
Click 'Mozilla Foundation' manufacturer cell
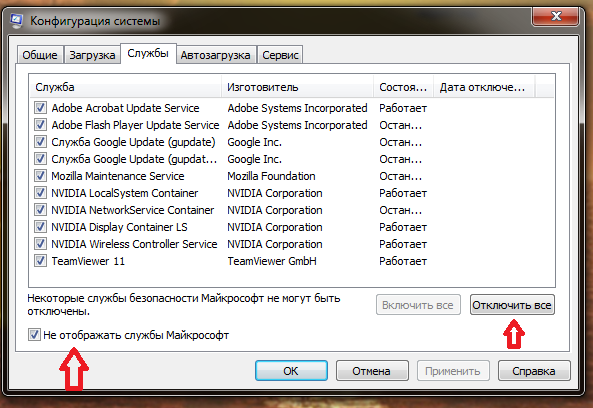click(271, 176)
